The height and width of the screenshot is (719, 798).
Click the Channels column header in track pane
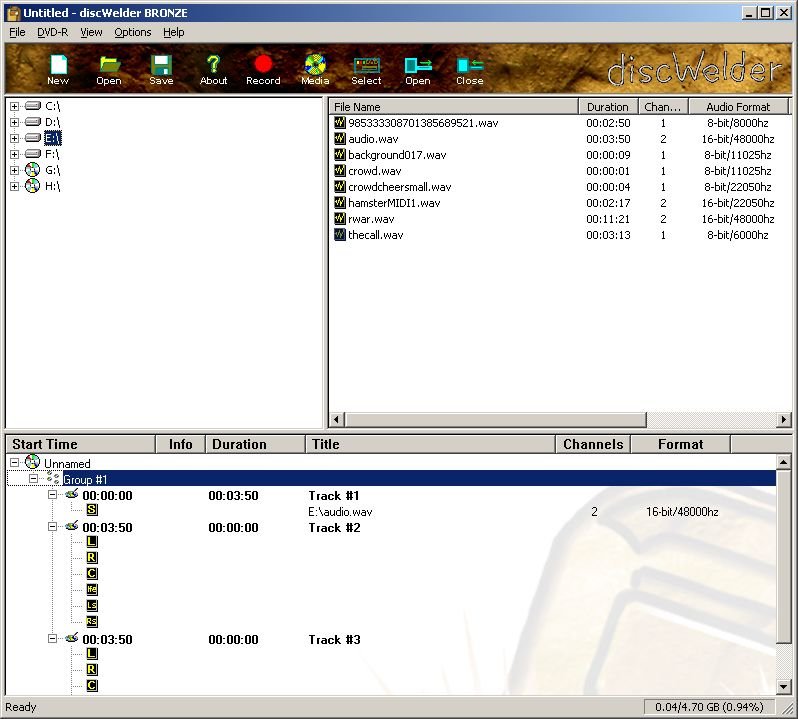click(593, 444)
